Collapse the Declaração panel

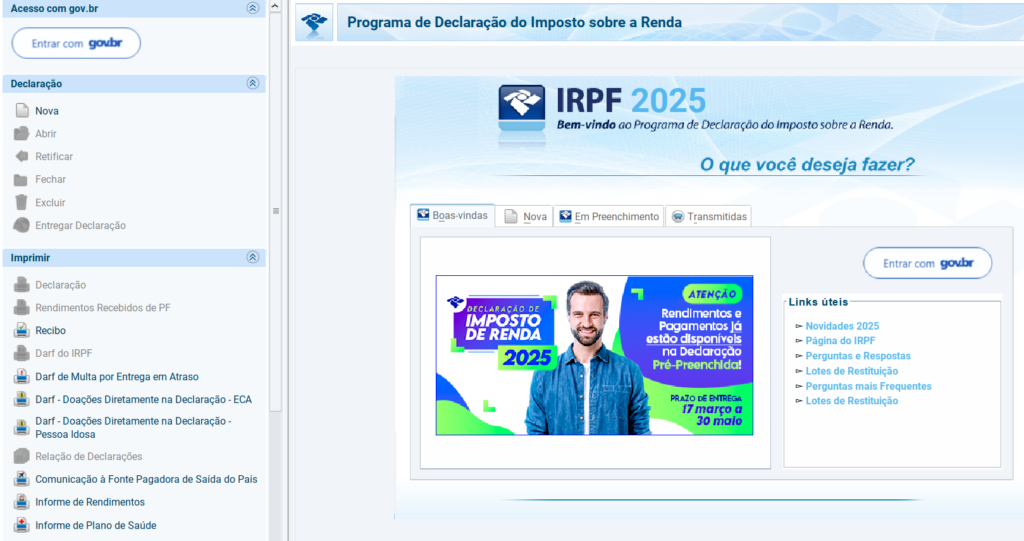click(253, 83)
